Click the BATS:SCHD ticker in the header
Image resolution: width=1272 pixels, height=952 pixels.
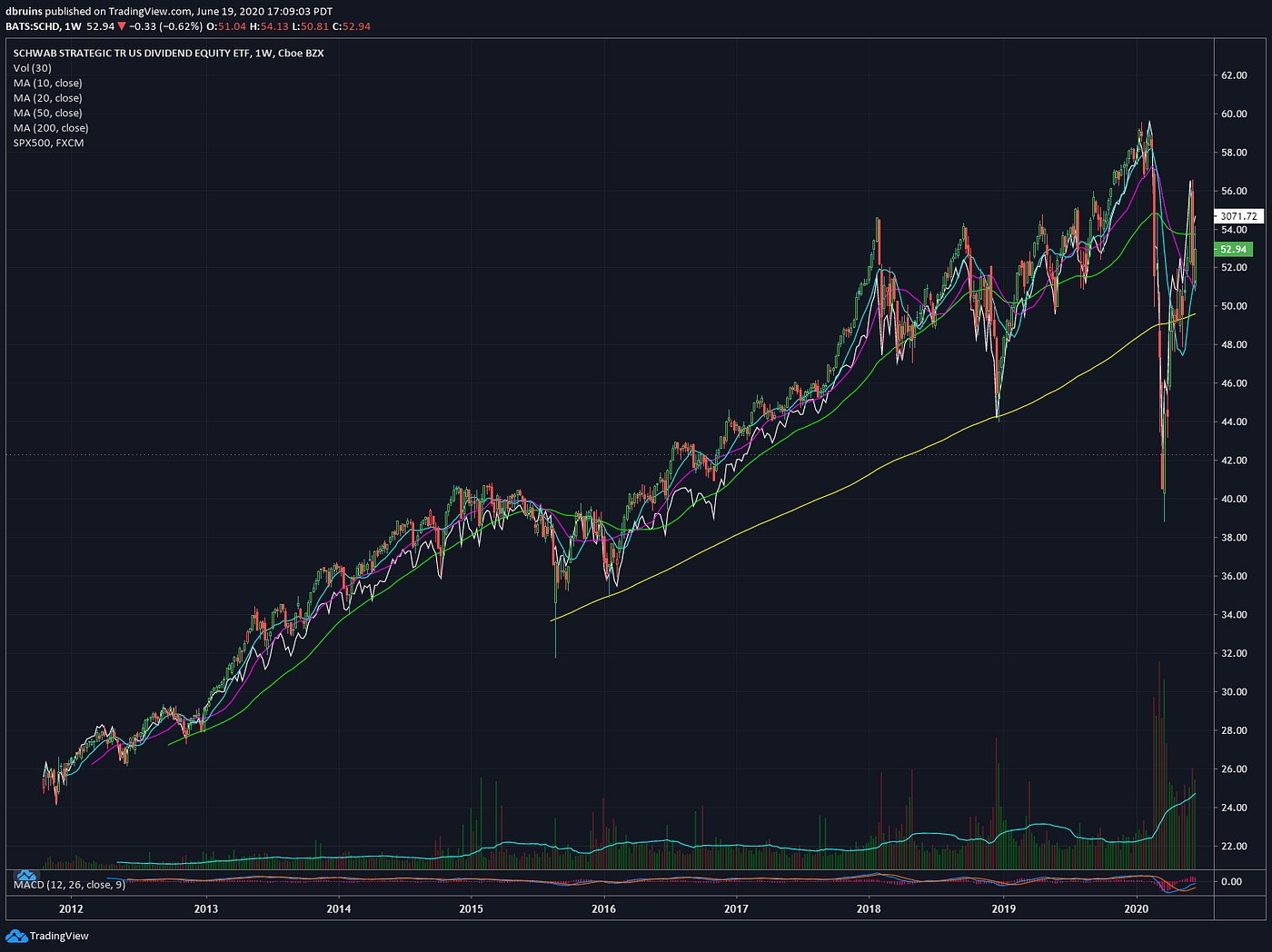click(x=33, y=26)
